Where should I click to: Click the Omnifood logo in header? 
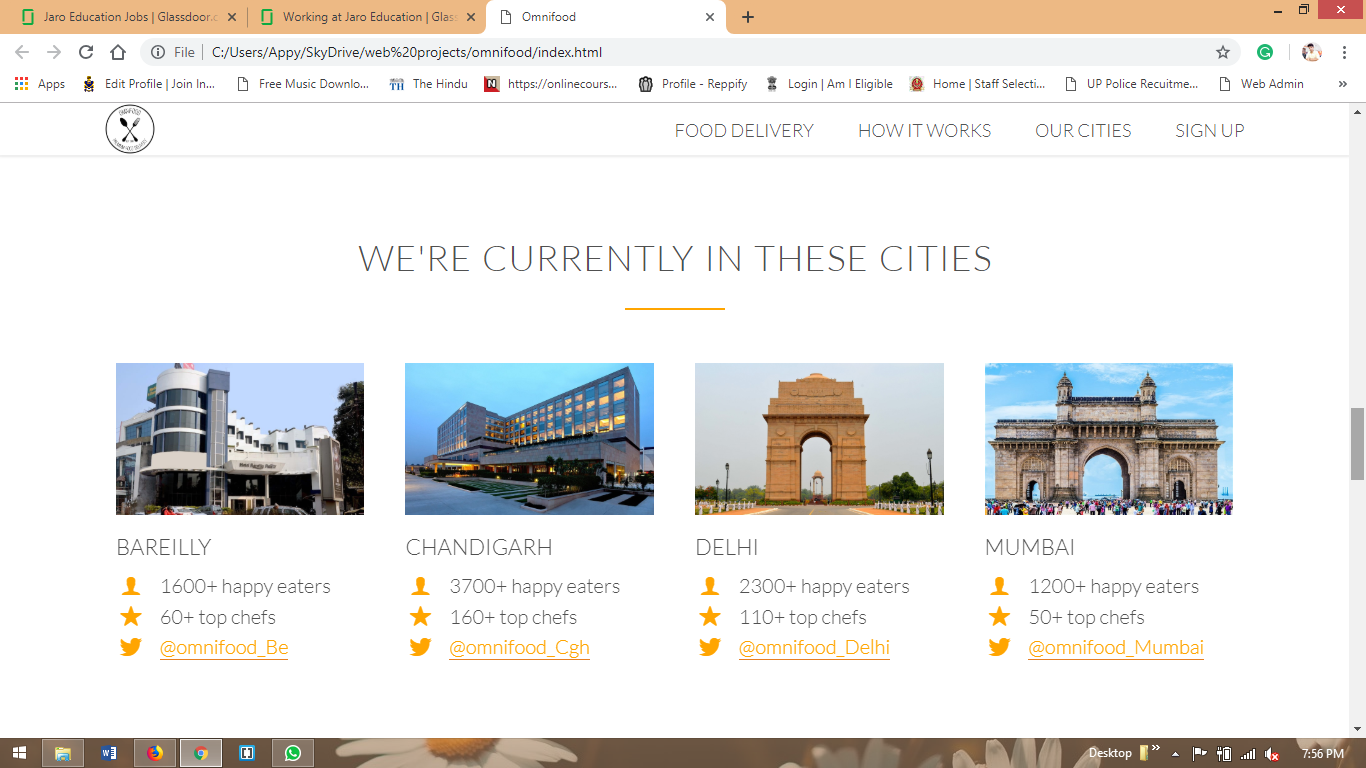[130, 130]
